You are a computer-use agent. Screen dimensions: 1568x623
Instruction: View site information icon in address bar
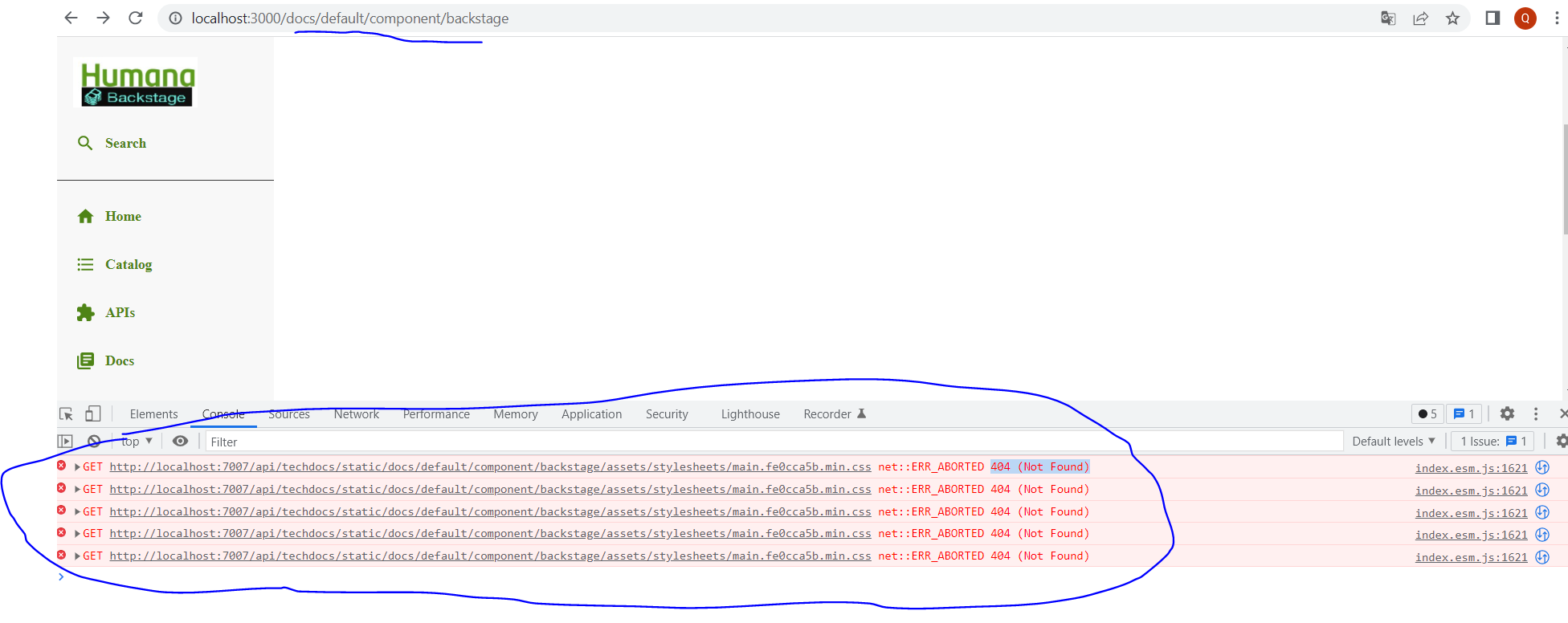pyautogui.click(x=175, y=18)
